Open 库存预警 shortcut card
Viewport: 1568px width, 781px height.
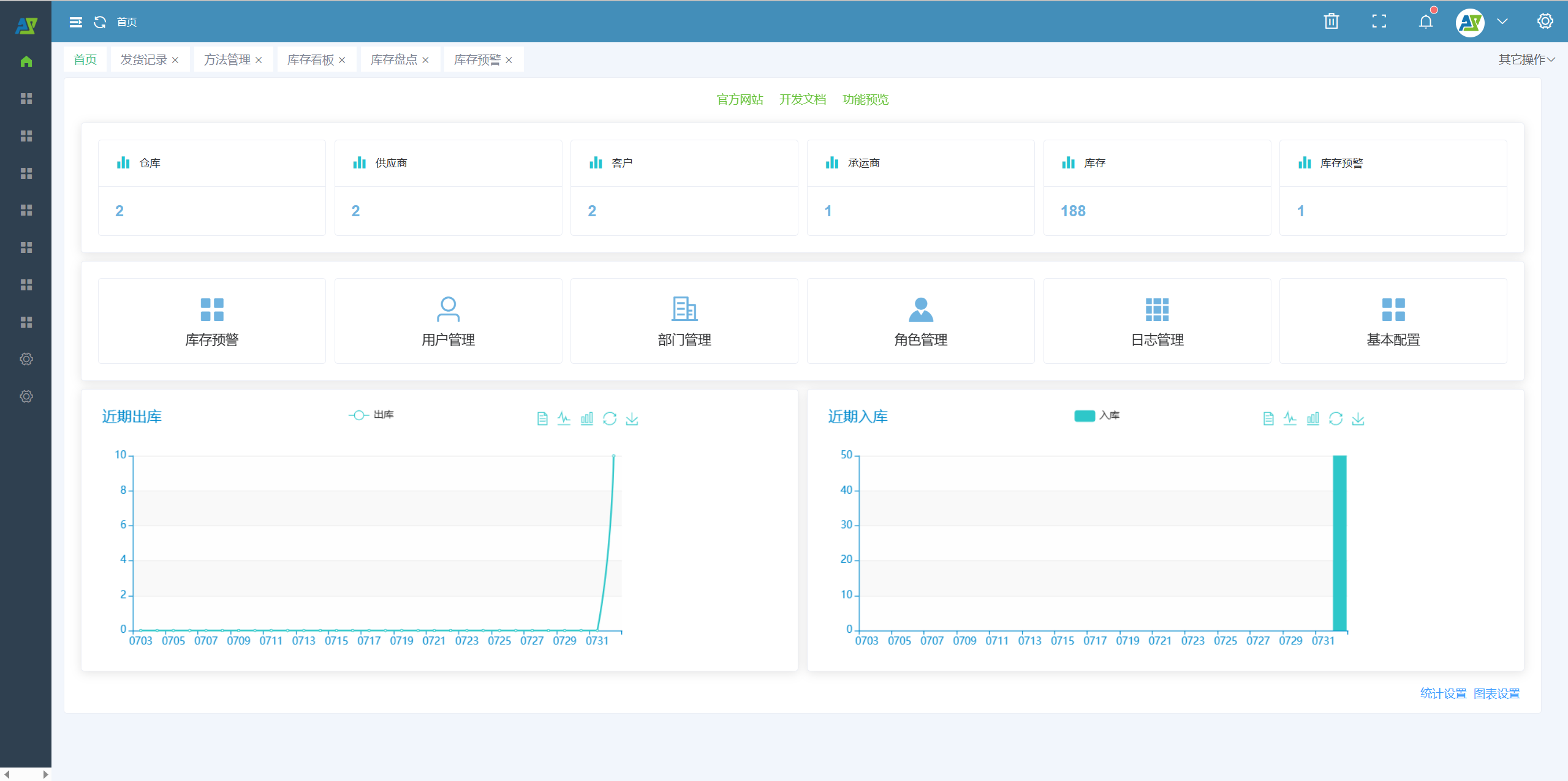[x=212, y=321]
